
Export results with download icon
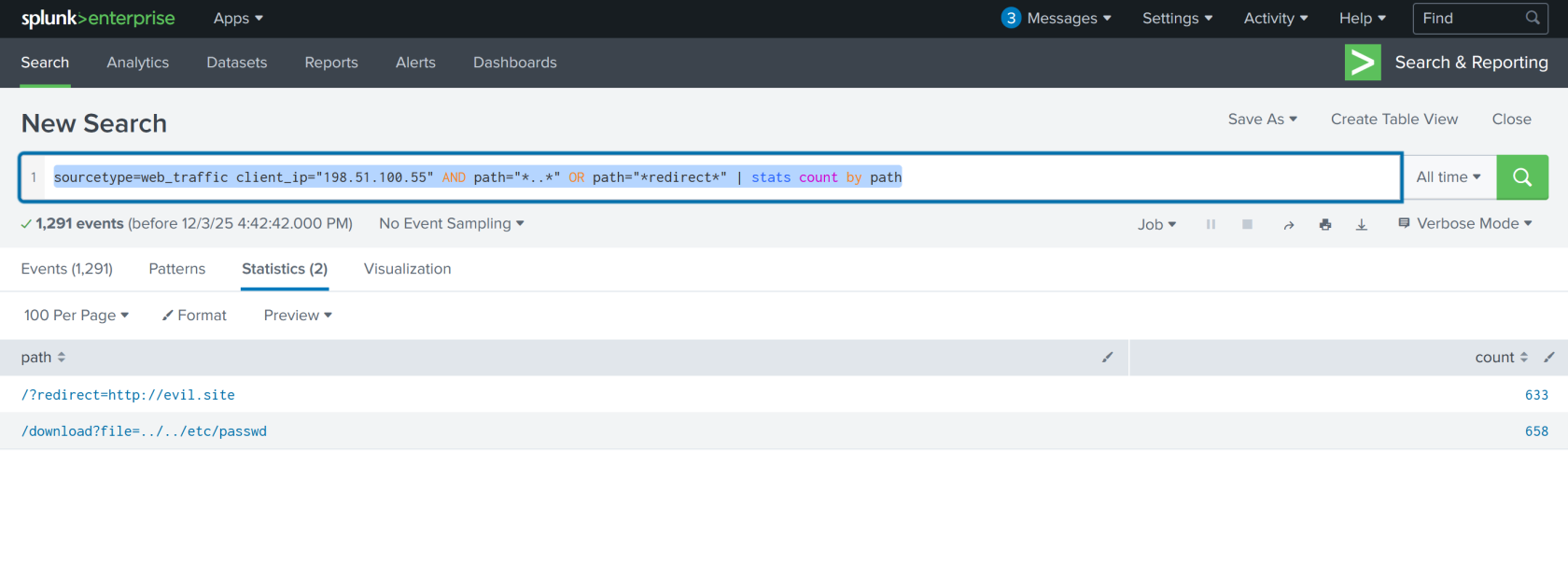point(1362,224)
